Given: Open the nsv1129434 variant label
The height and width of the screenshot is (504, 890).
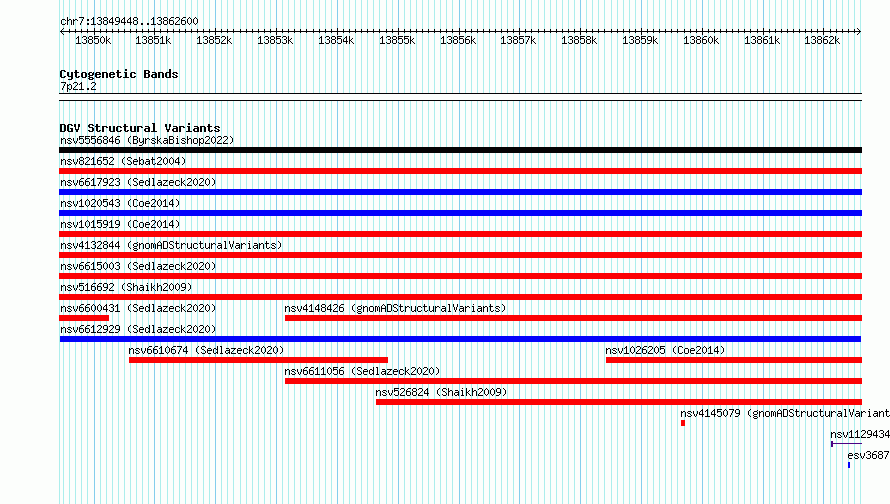Looking at the screenshot, I should pos(860,434).
